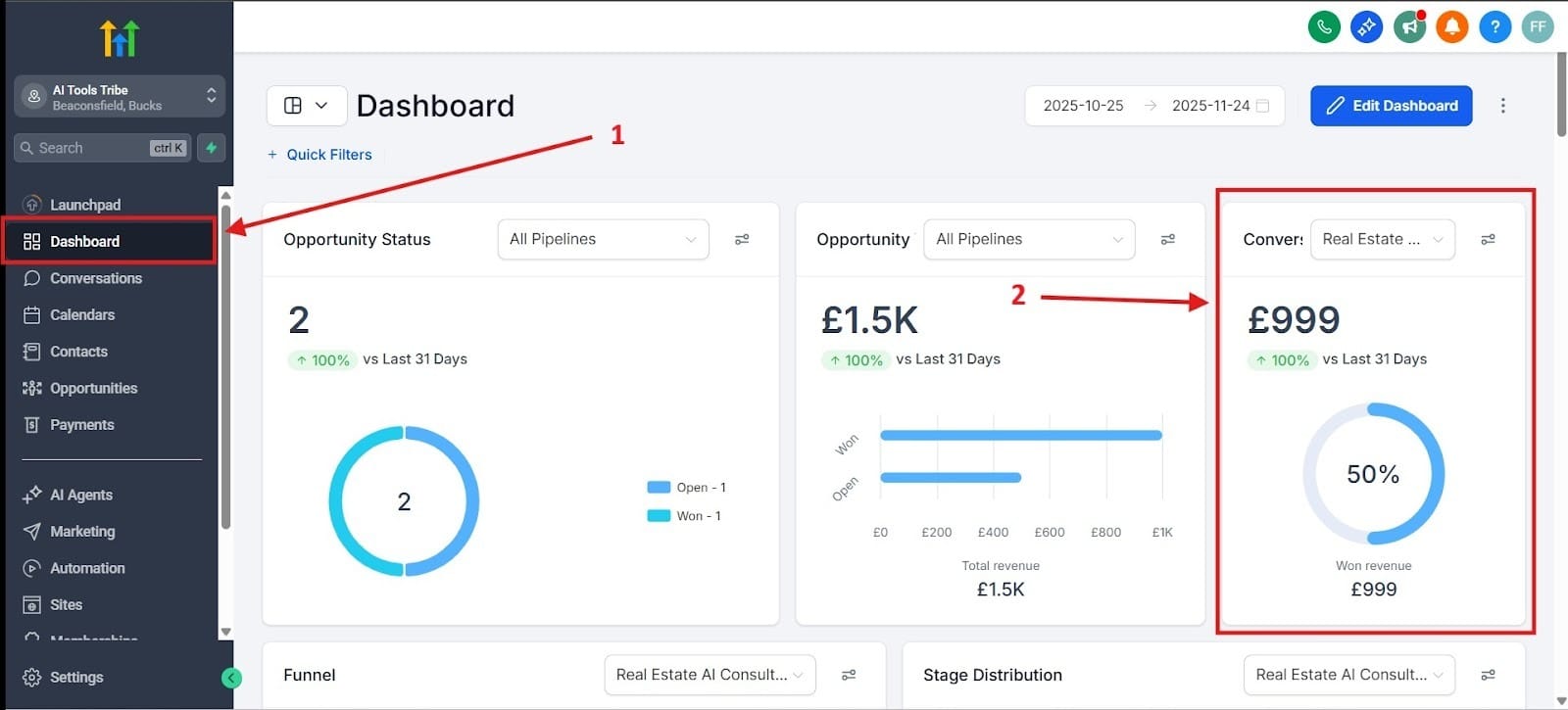
Task: Click the sidebar scrollbar up arrow
Action: 225,195
